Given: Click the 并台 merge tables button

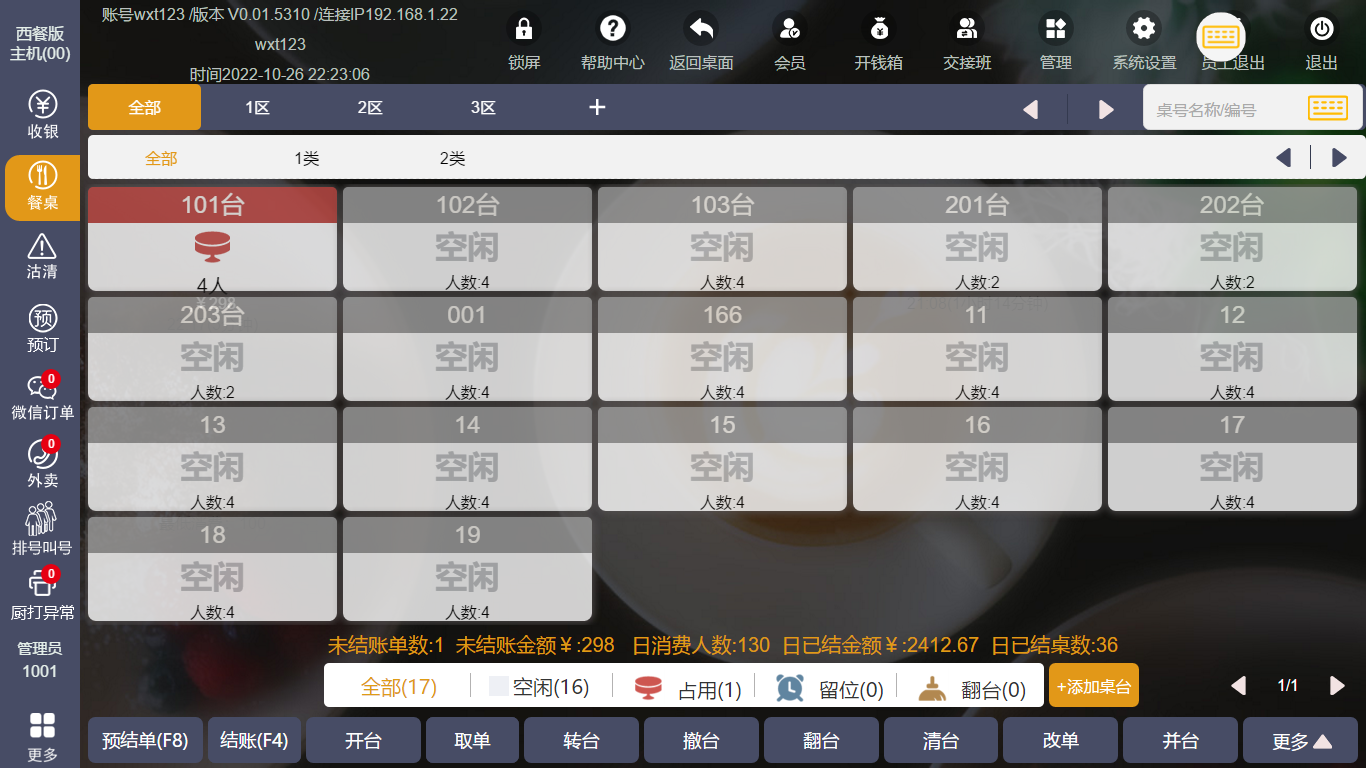Looking at the screenshot, I should click(x=1180, y=741).
